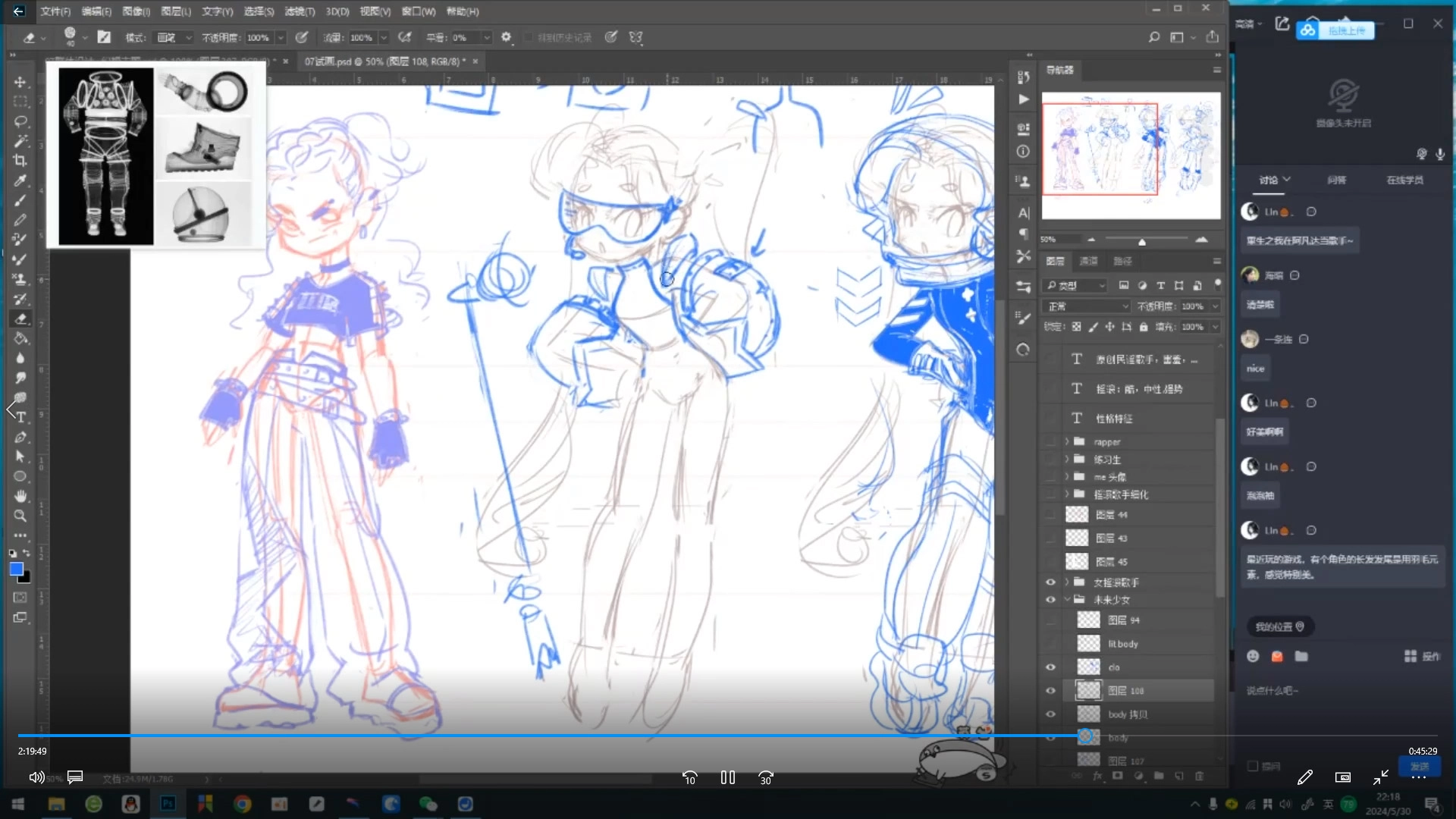This screenshot has width=1456, height=819.
Task: Select the Horizontal Type tool
Action: [x=20, y=417]
